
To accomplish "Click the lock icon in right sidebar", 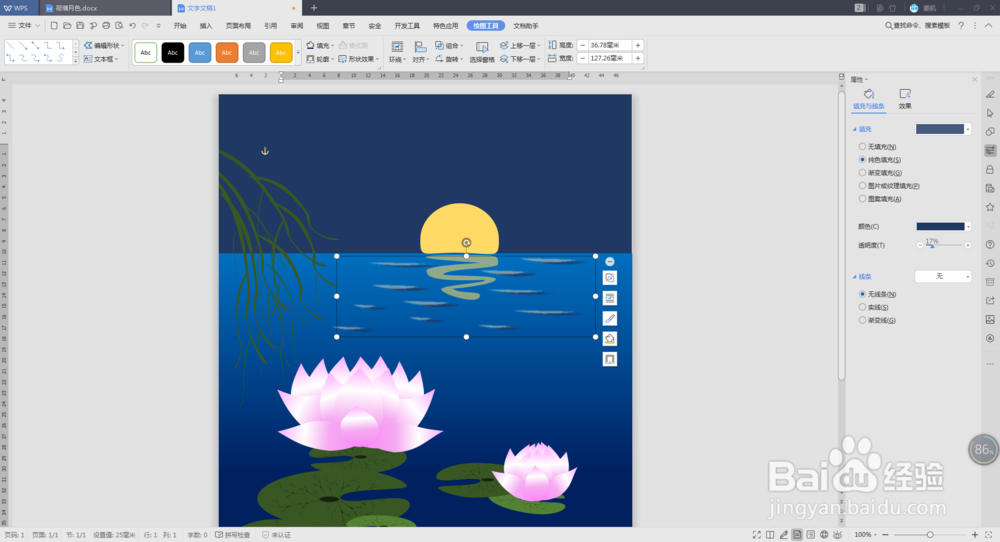I will click(990, 170).
